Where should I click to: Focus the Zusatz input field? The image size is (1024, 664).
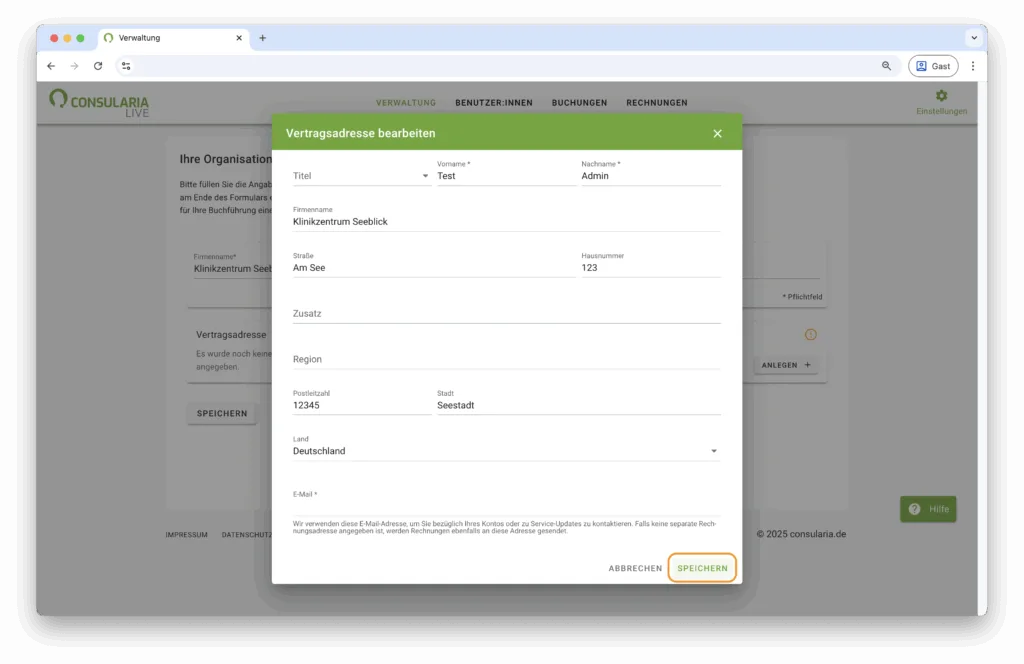tap(505, 314)
